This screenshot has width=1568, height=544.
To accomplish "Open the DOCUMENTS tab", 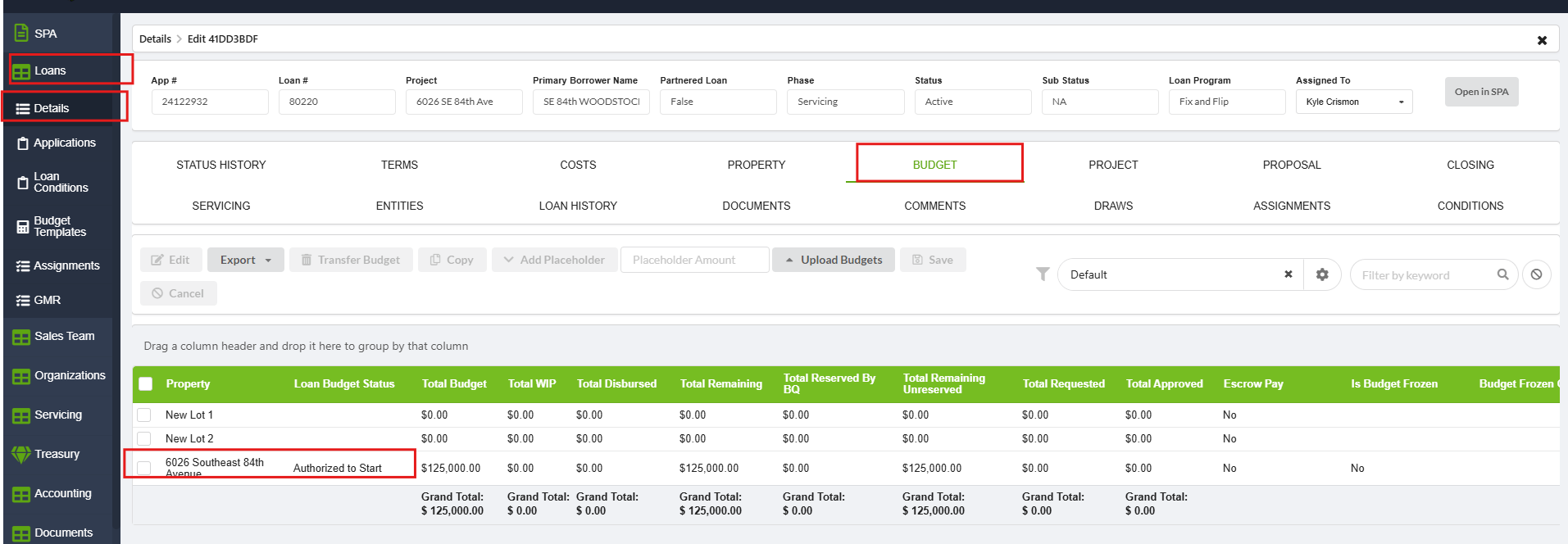I will pyautogui.click(x=757, y=206).
